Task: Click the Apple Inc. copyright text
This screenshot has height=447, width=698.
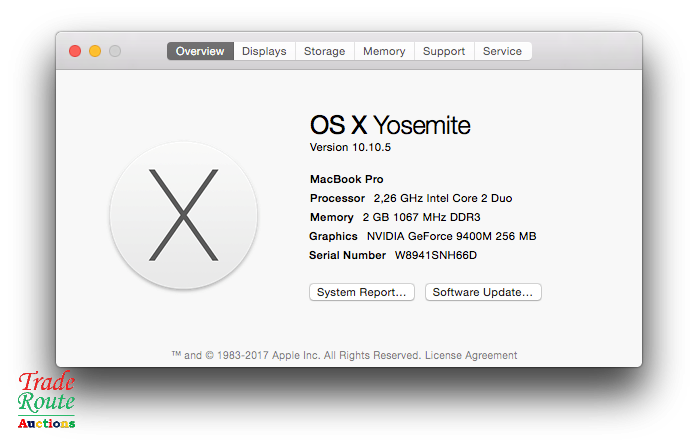Action: (x=296, y=355)
